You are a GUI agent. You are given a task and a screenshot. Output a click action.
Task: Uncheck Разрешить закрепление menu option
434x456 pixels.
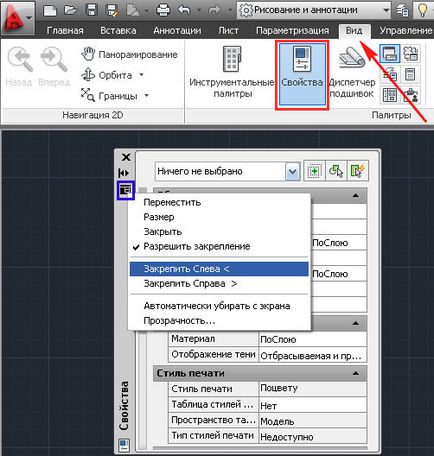(x=219, y=247)
